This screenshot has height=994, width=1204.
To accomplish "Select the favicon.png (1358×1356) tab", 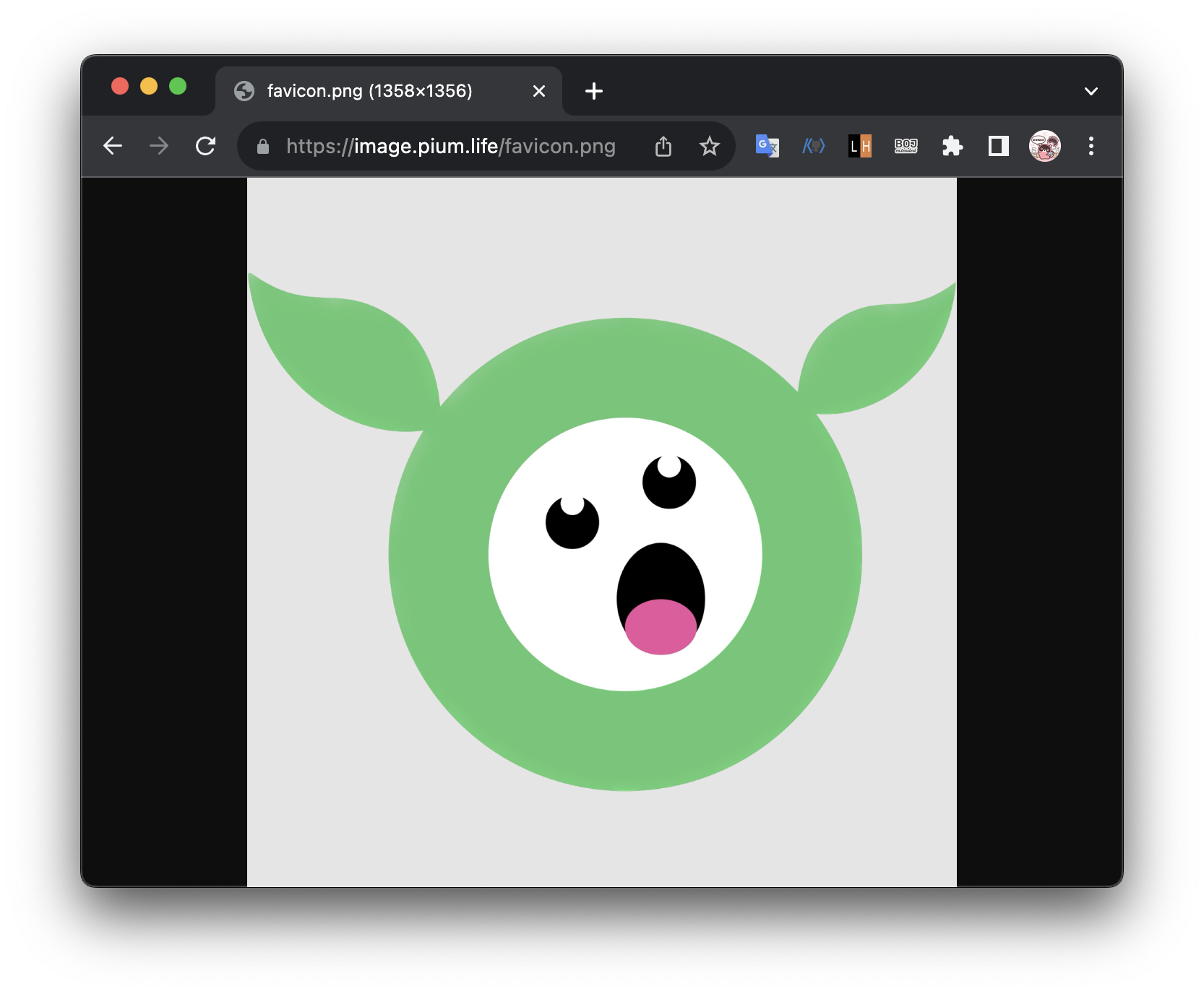I will tap(369, 91).
